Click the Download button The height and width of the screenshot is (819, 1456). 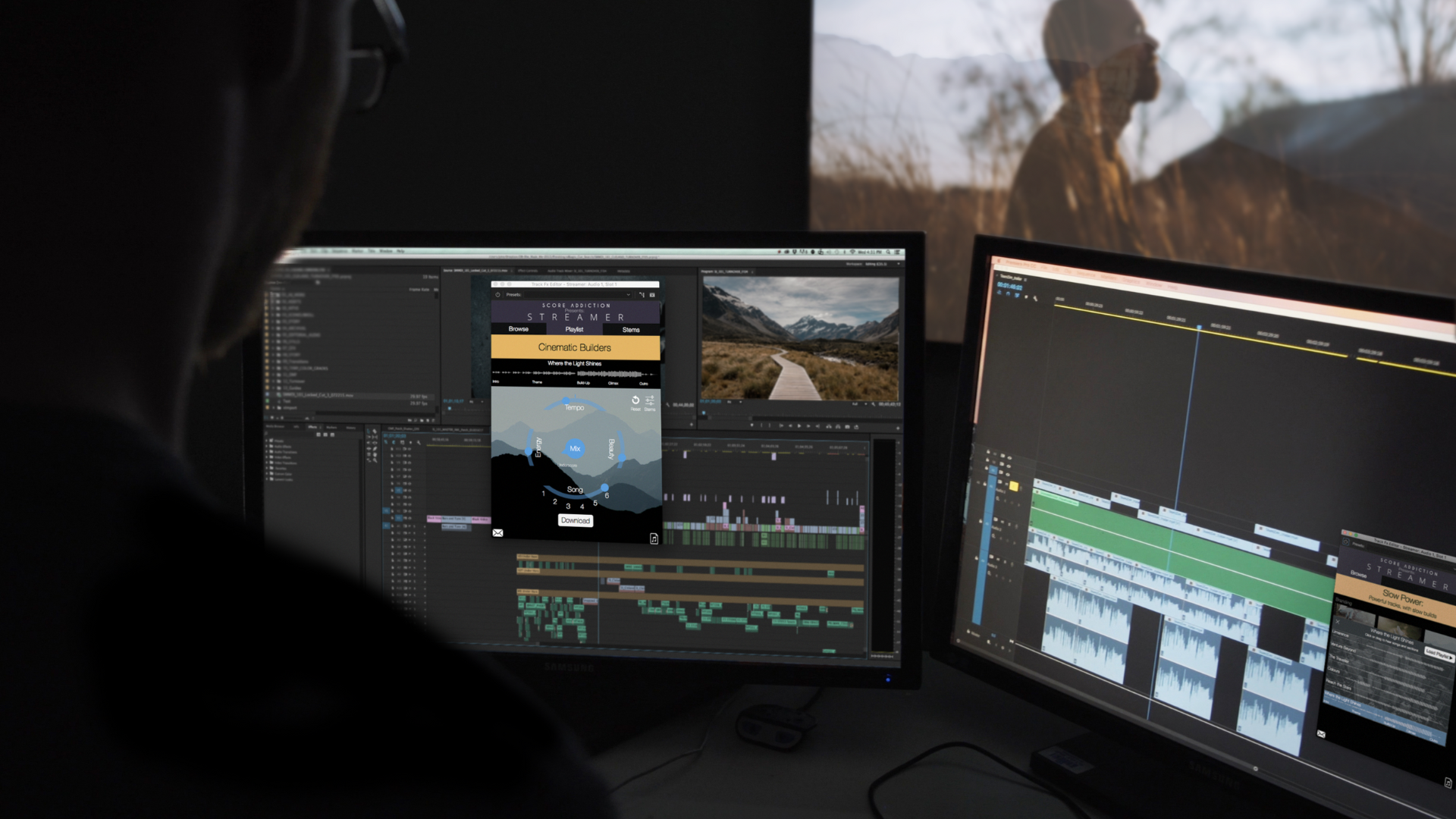click(576, 520)
